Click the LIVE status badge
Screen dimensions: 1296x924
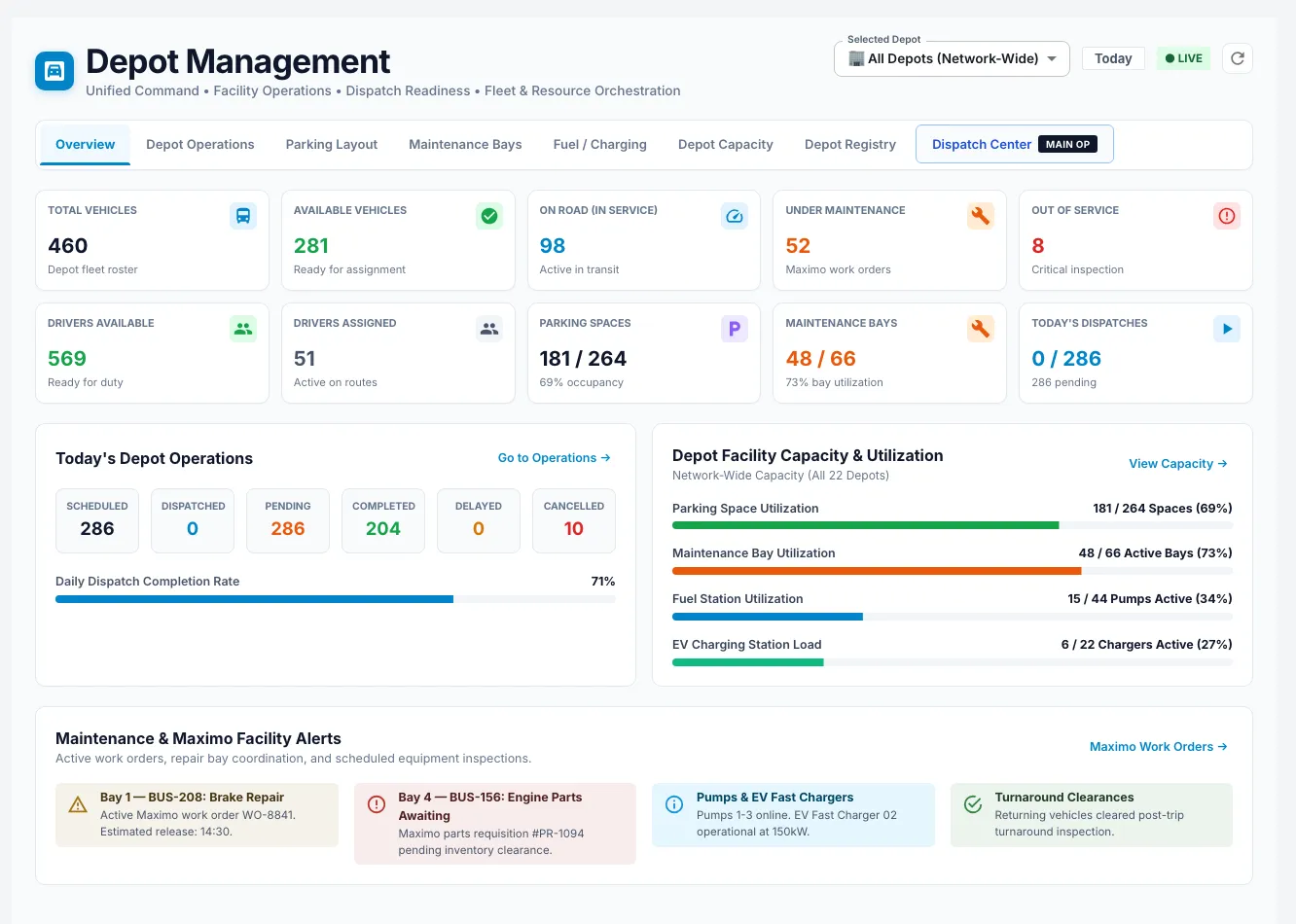[x=1183, y=58]
